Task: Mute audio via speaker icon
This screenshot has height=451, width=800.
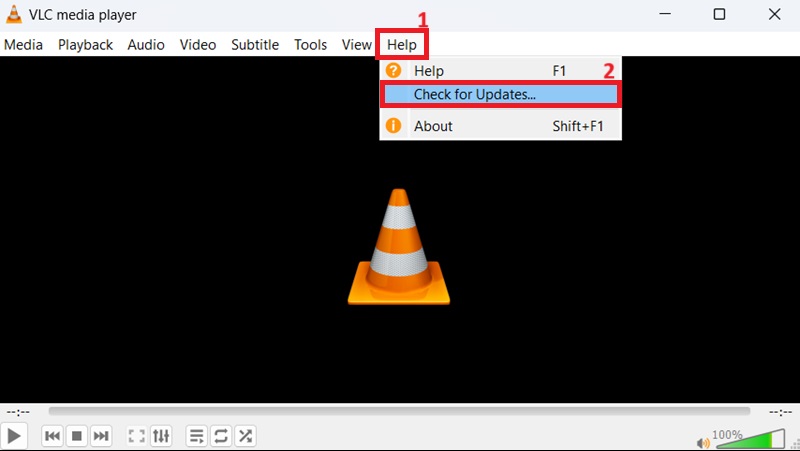Action: pos(703,443)
